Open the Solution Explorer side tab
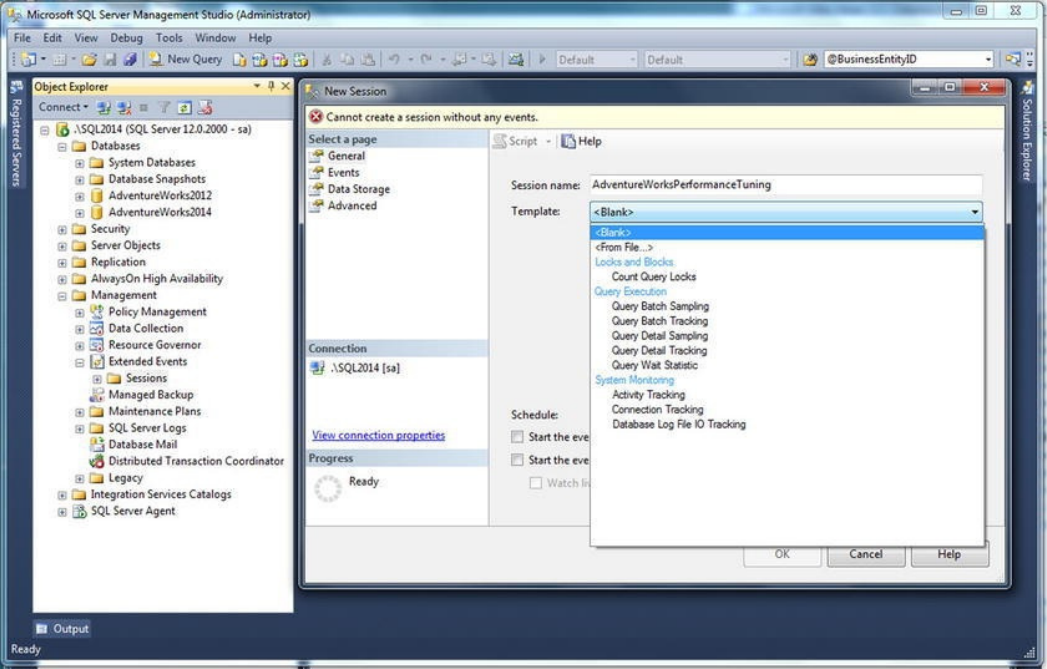 tap(1027, 132)
